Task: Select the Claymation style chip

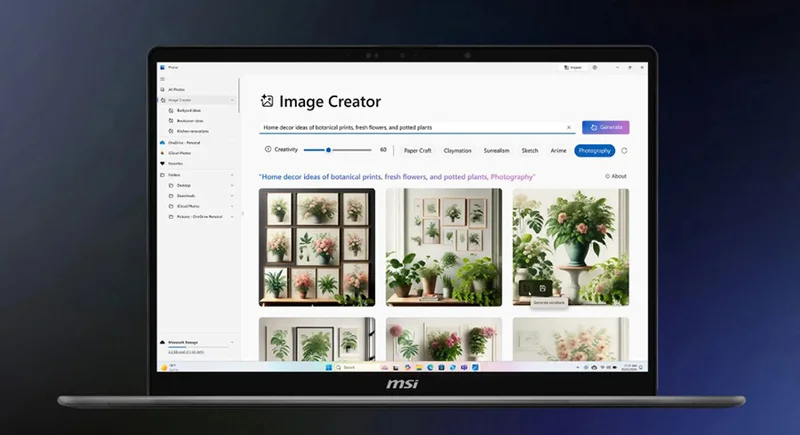Action: point(458,150)
